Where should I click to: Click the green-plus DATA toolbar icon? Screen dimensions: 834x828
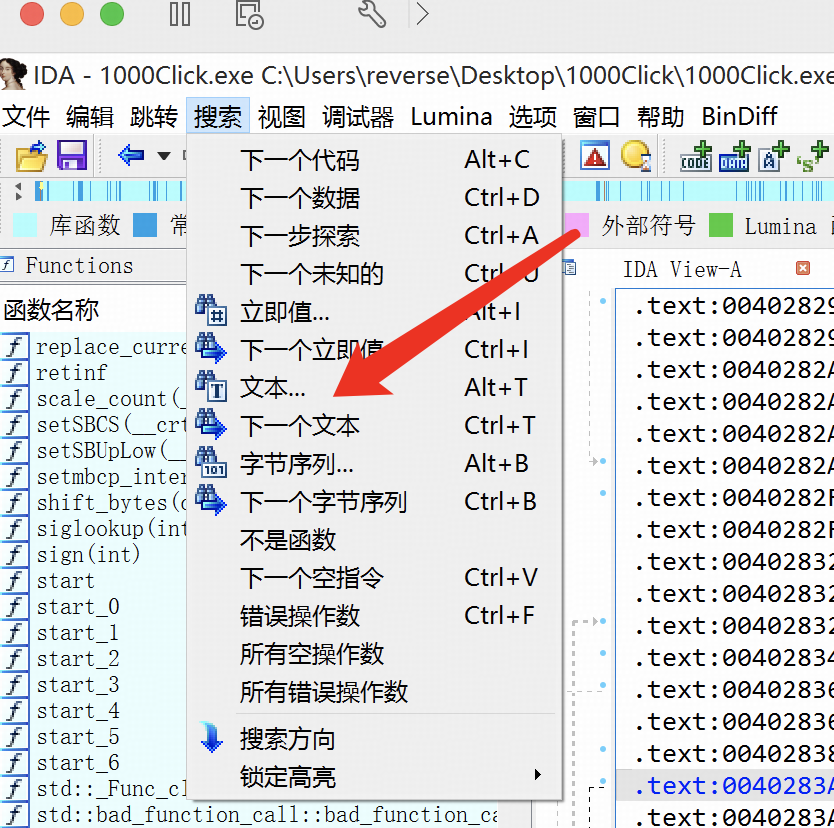tap(734, 157)
